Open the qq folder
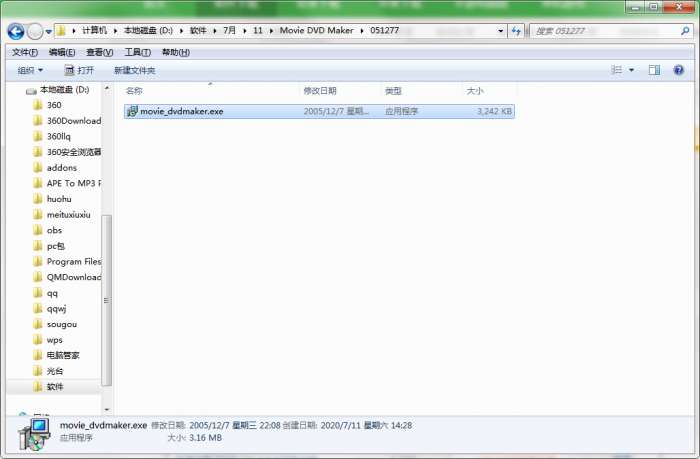The image size is (700, 459). (x=46, y=293)
